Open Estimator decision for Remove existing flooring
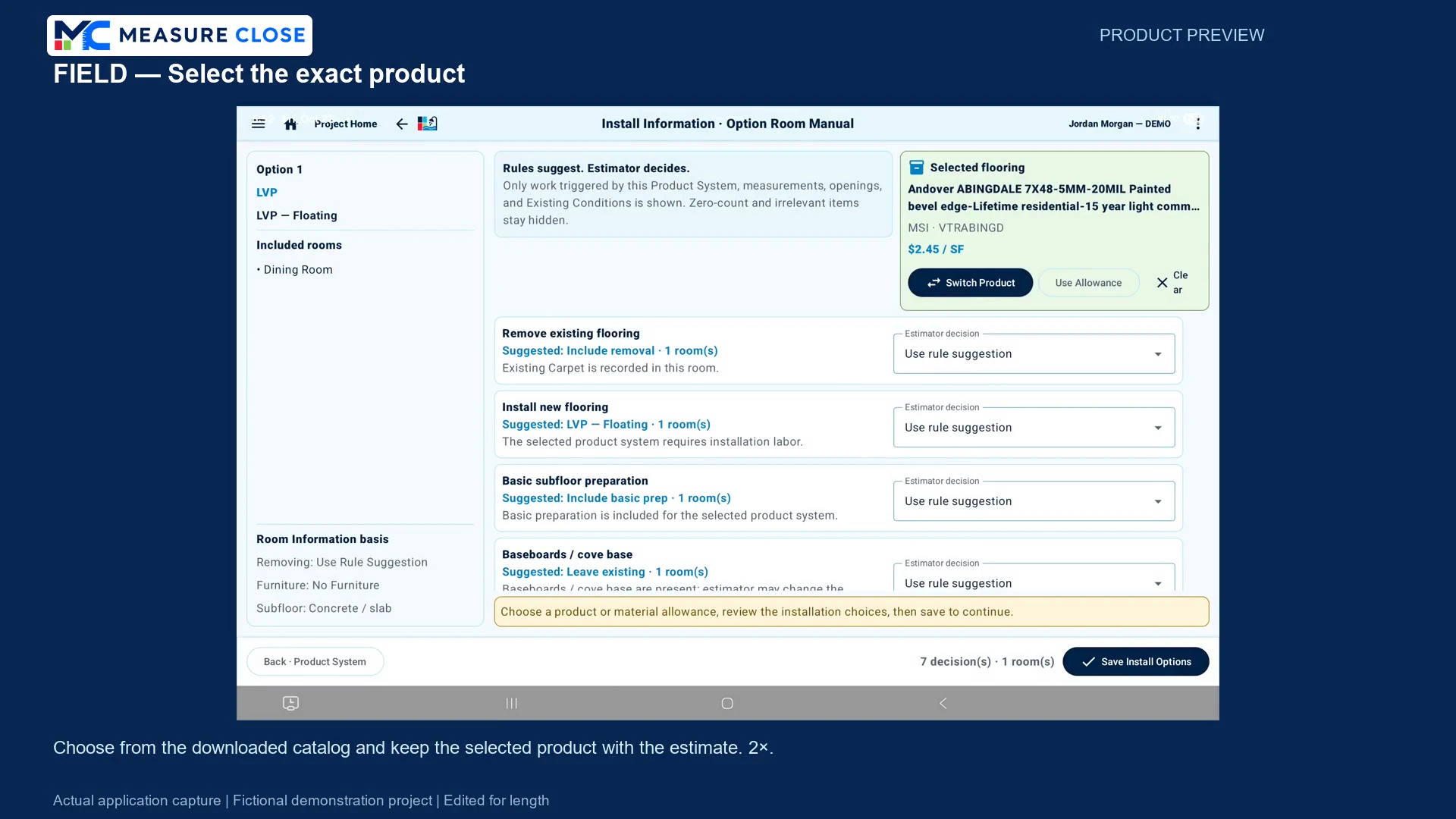Viewport: 1456px width, 819px height. (x=1034, y=354)
